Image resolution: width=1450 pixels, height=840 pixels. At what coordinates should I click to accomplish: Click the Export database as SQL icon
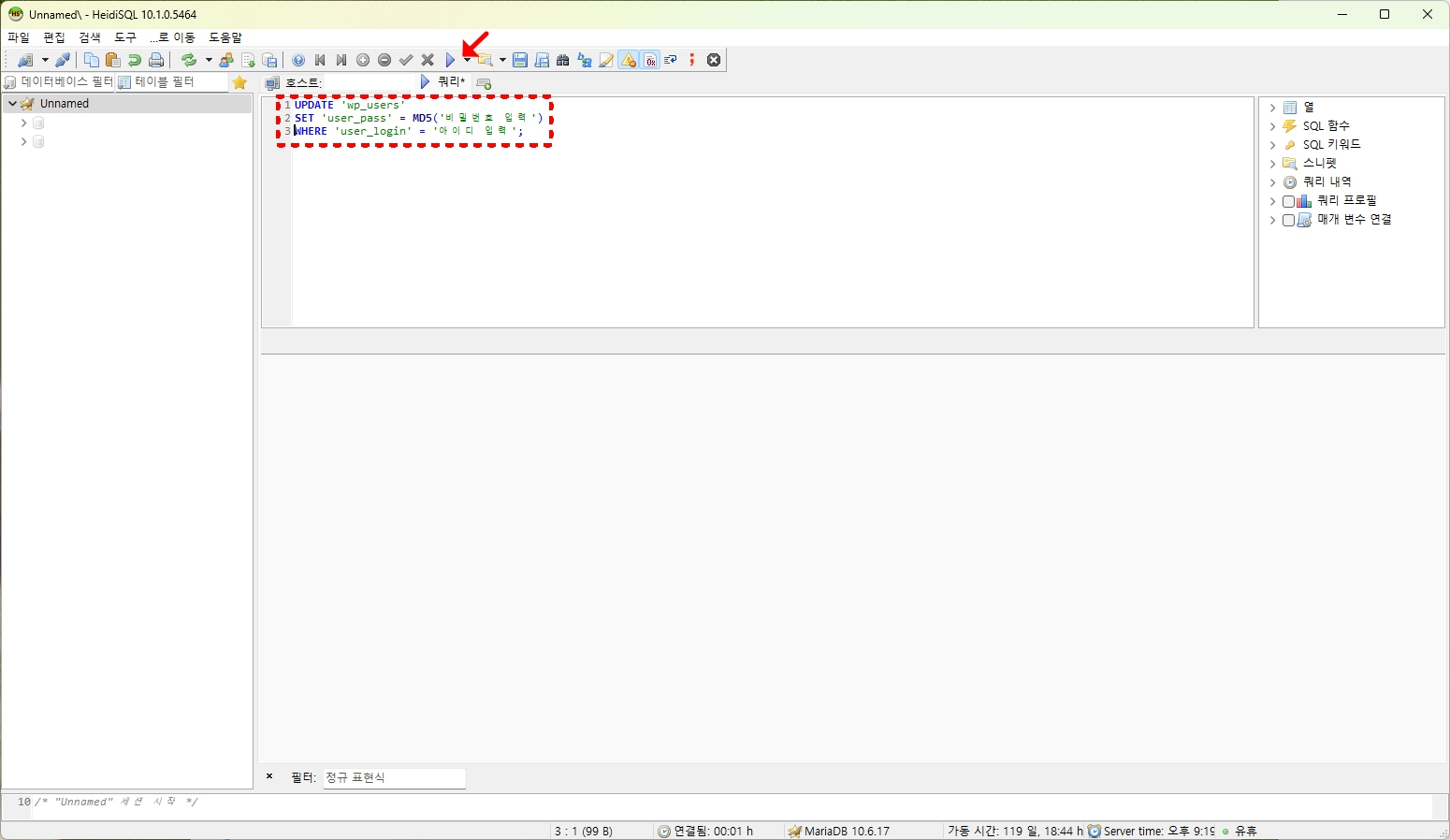(269, 60)
